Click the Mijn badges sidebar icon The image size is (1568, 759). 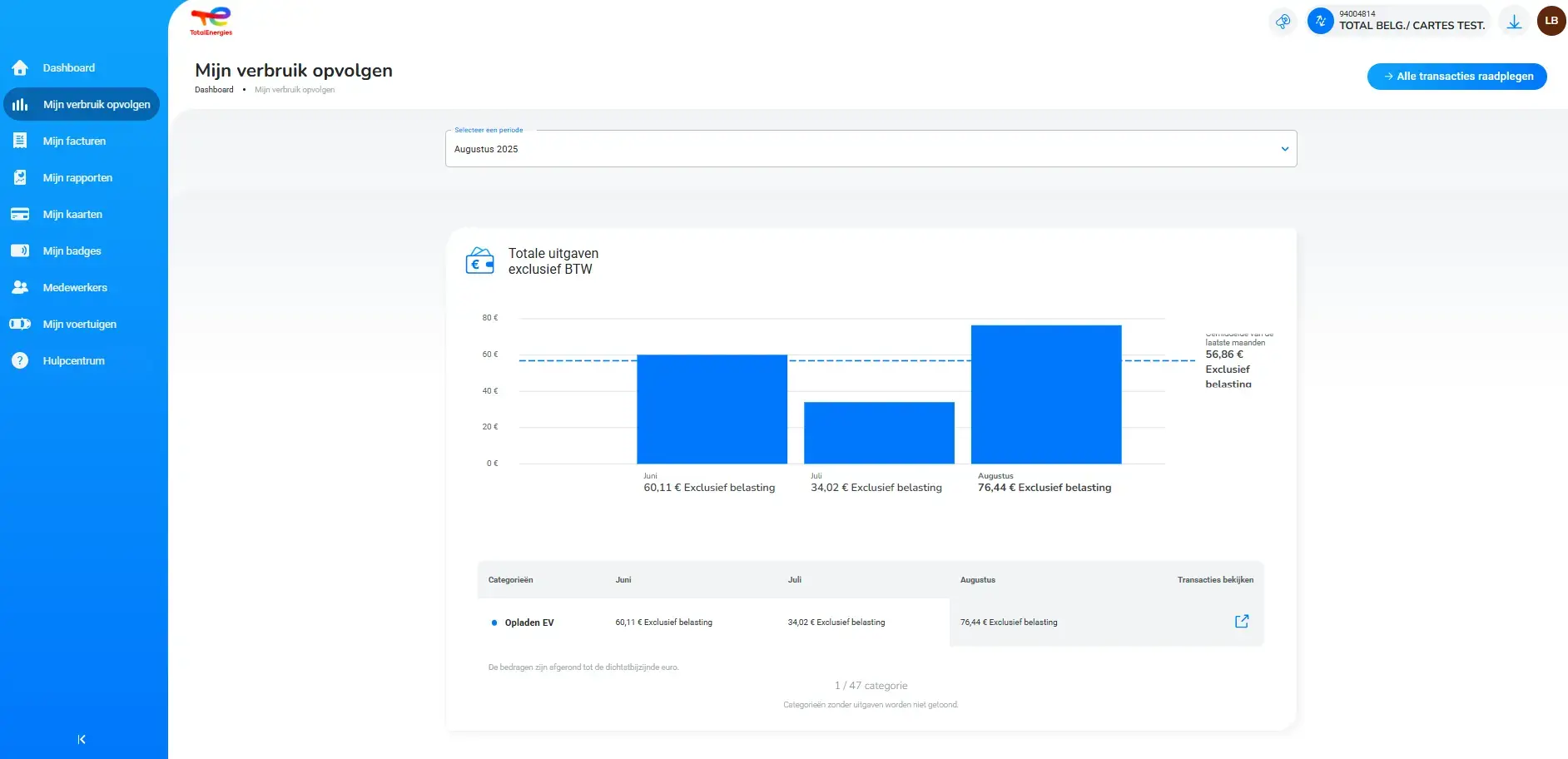18,251
